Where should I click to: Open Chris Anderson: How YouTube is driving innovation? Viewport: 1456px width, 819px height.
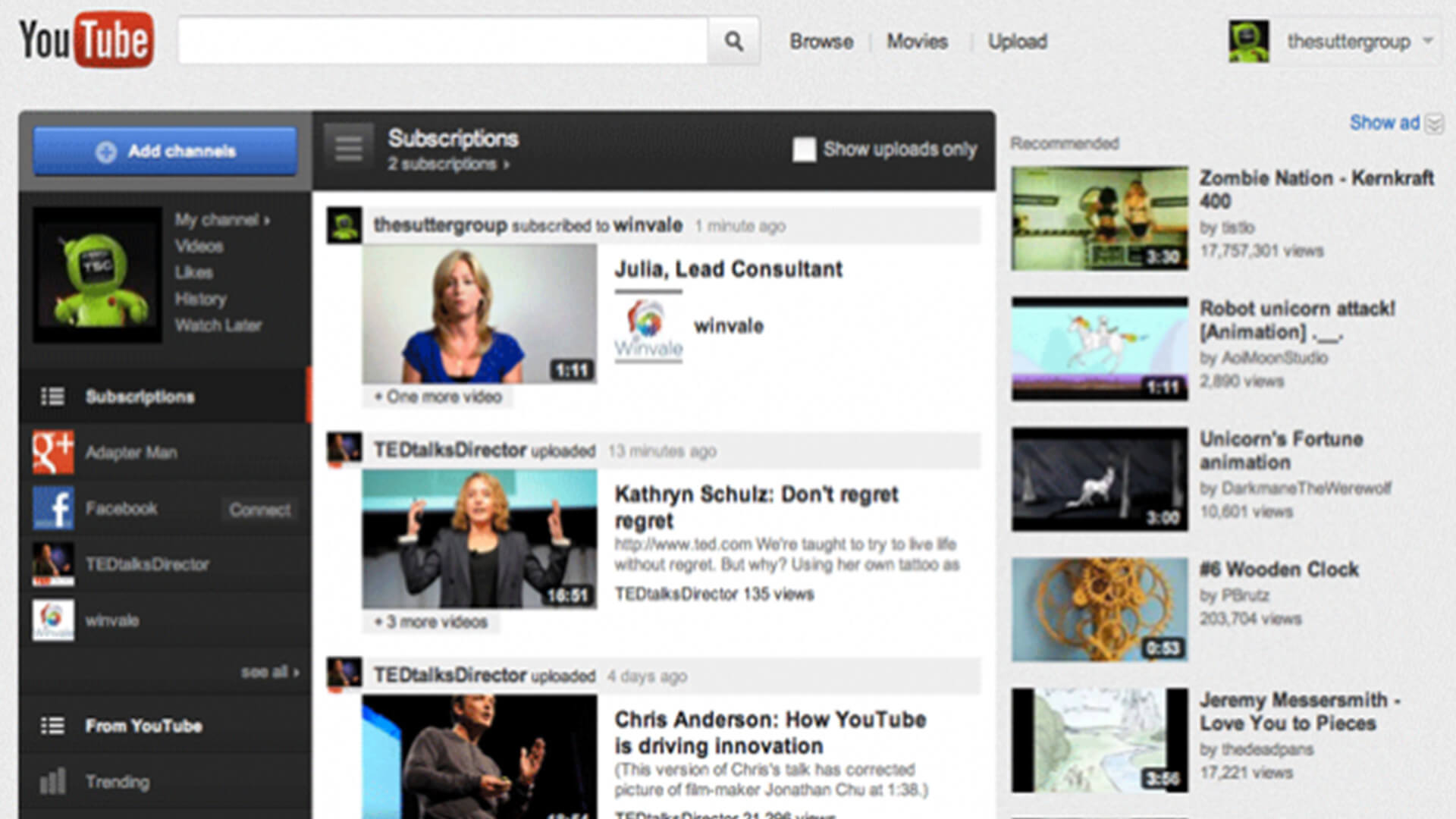click(x=770, y=733)
